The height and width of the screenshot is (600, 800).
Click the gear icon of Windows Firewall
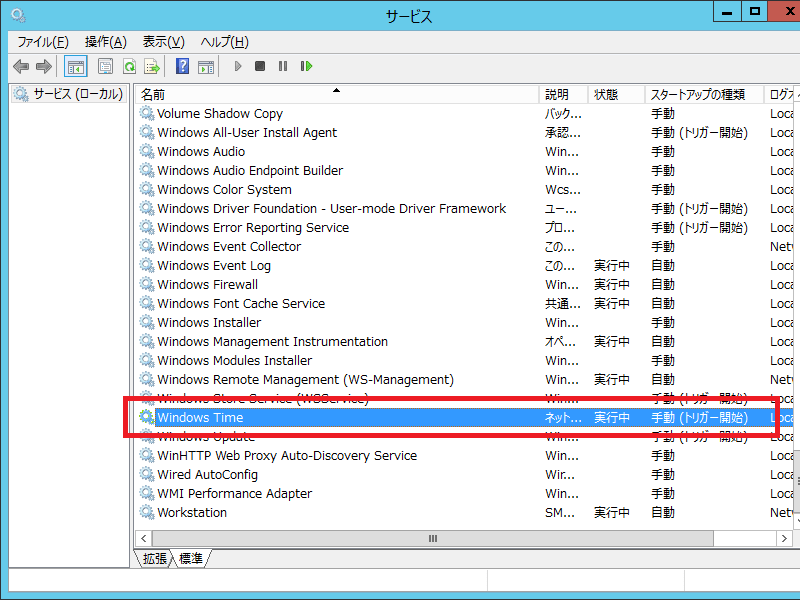click(x=147, y=284)
